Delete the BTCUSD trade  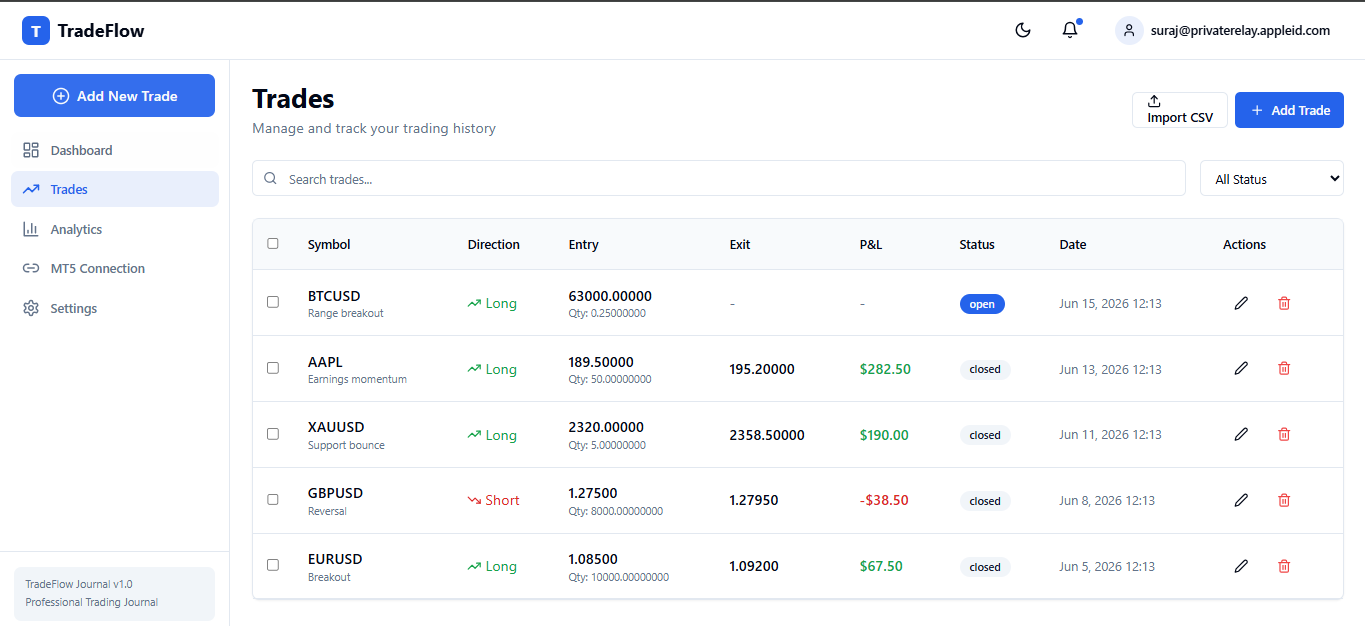coord(1284,303)
